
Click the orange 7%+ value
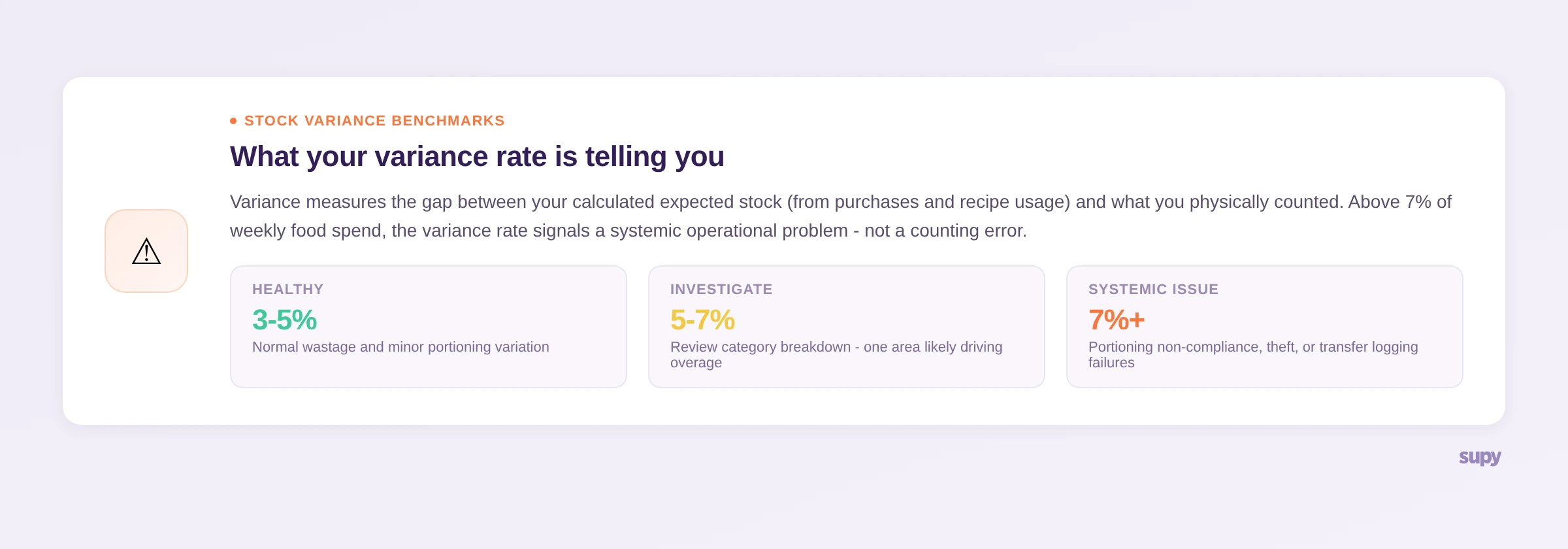coord(1117,320)
